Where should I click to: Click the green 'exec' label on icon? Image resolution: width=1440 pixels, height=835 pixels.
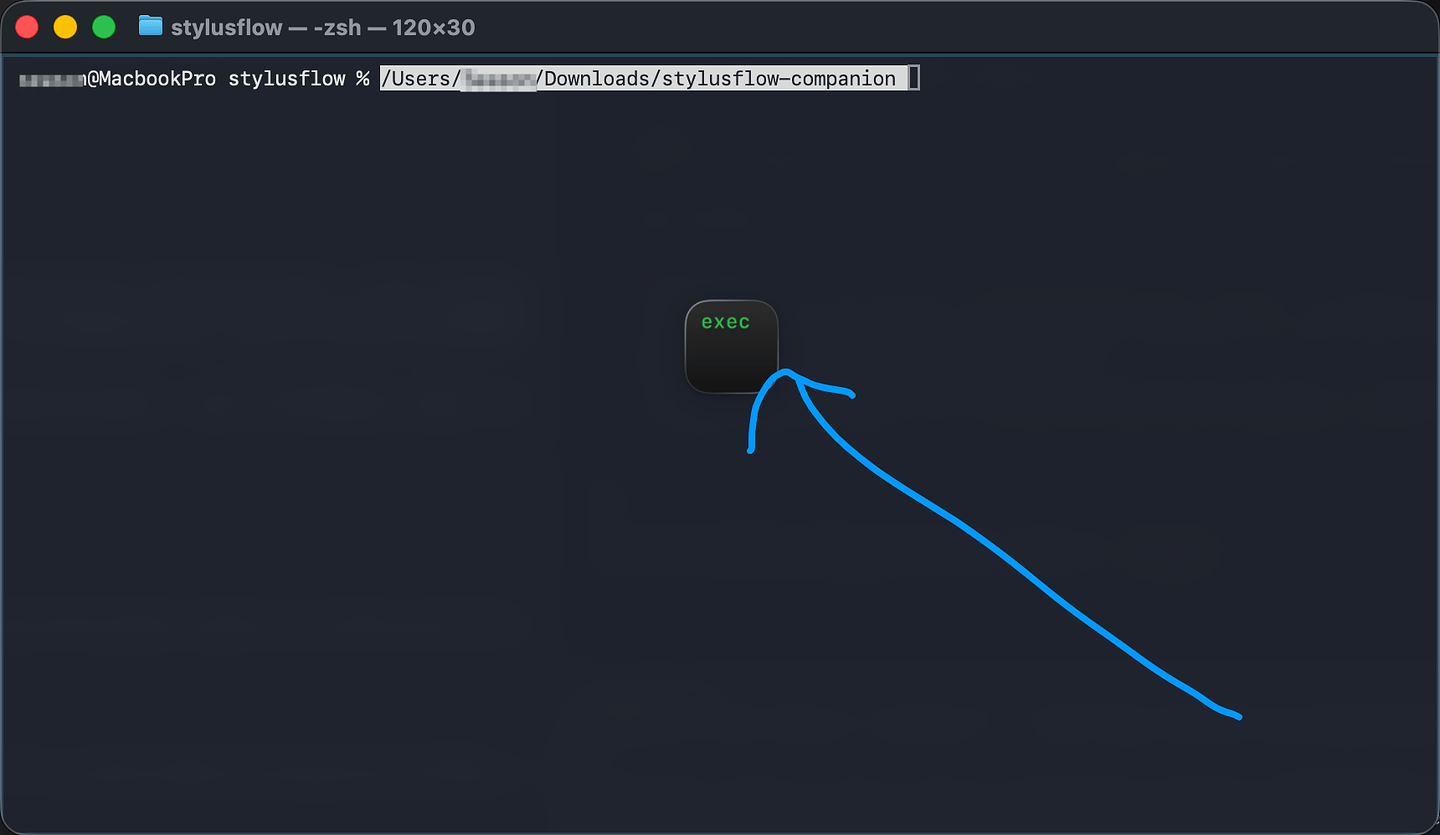pyautogui.click(x=726, y=322)
